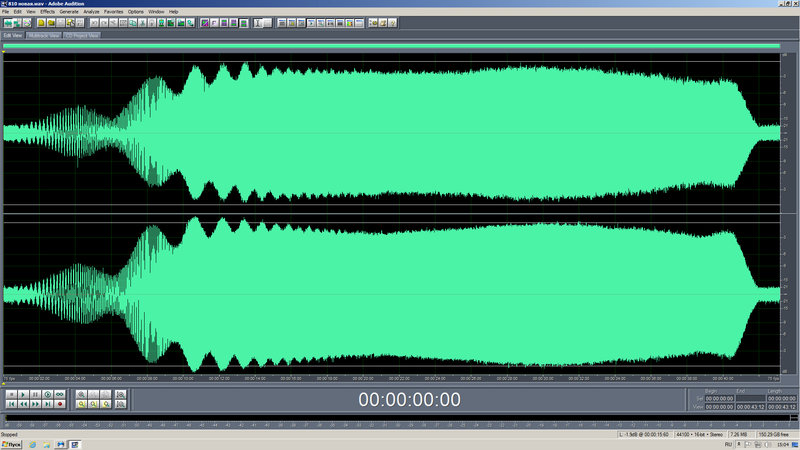Click the View Begin time field
This screenshot has width=800, height=450.
tap(719, 407)
